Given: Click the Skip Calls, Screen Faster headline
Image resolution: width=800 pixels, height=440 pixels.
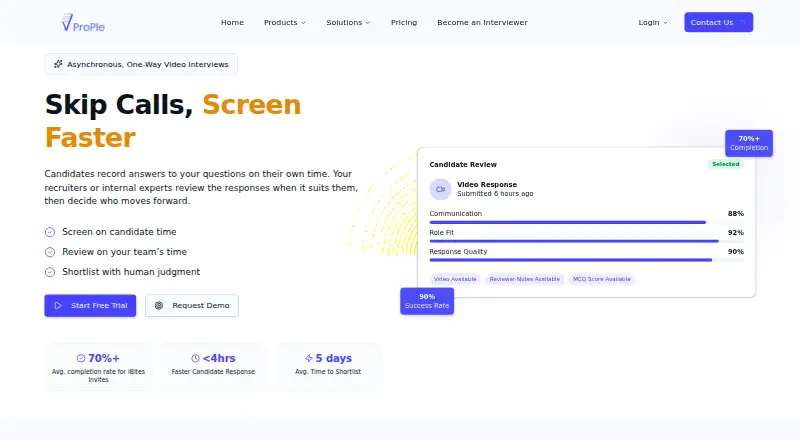Looking at the screenshot, I should point(173,121).
